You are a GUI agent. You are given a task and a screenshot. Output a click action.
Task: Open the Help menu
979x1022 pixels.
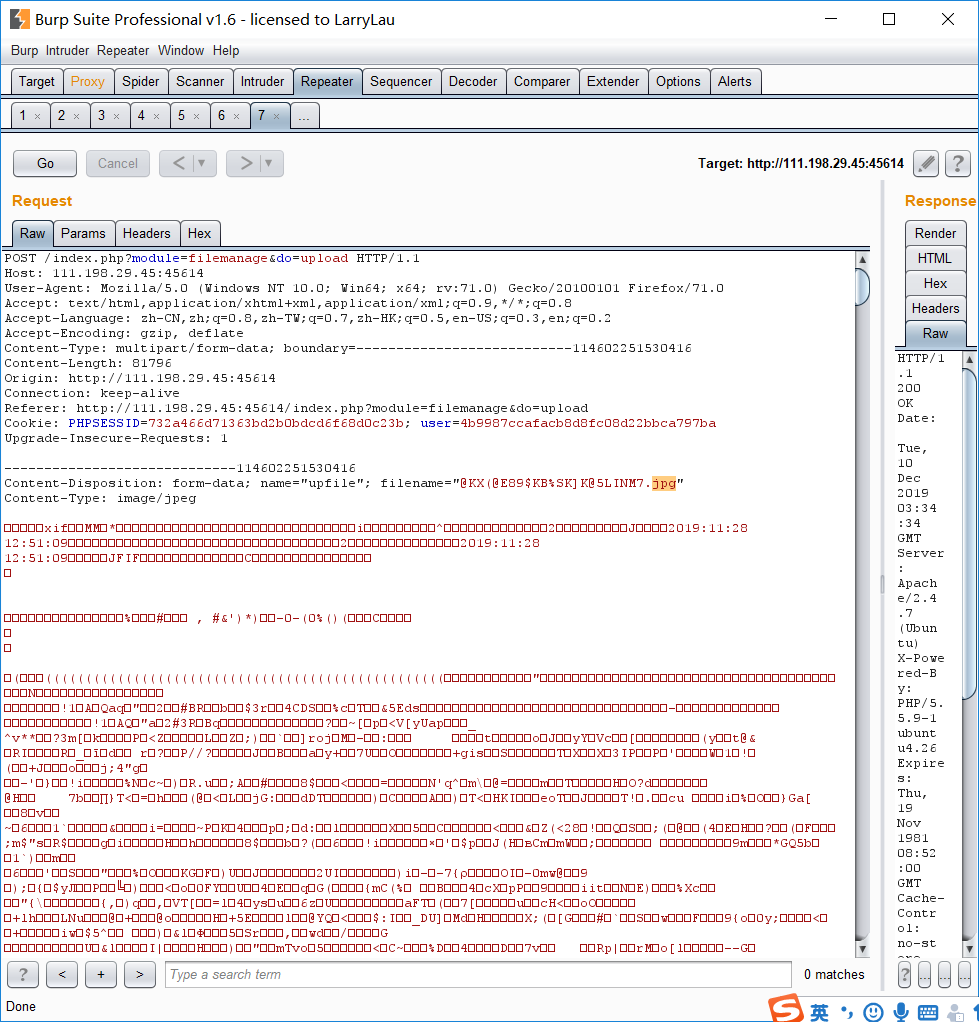click(x=226, y=51)
